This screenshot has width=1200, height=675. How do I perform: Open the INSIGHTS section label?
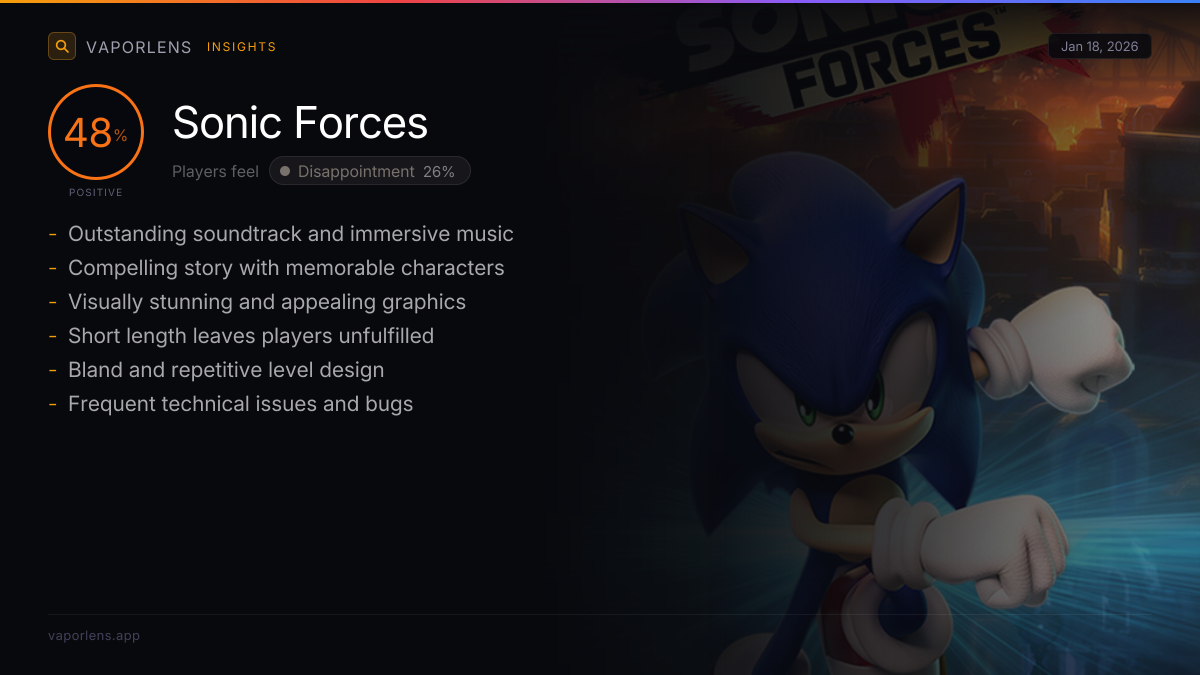tap(241, 47)
